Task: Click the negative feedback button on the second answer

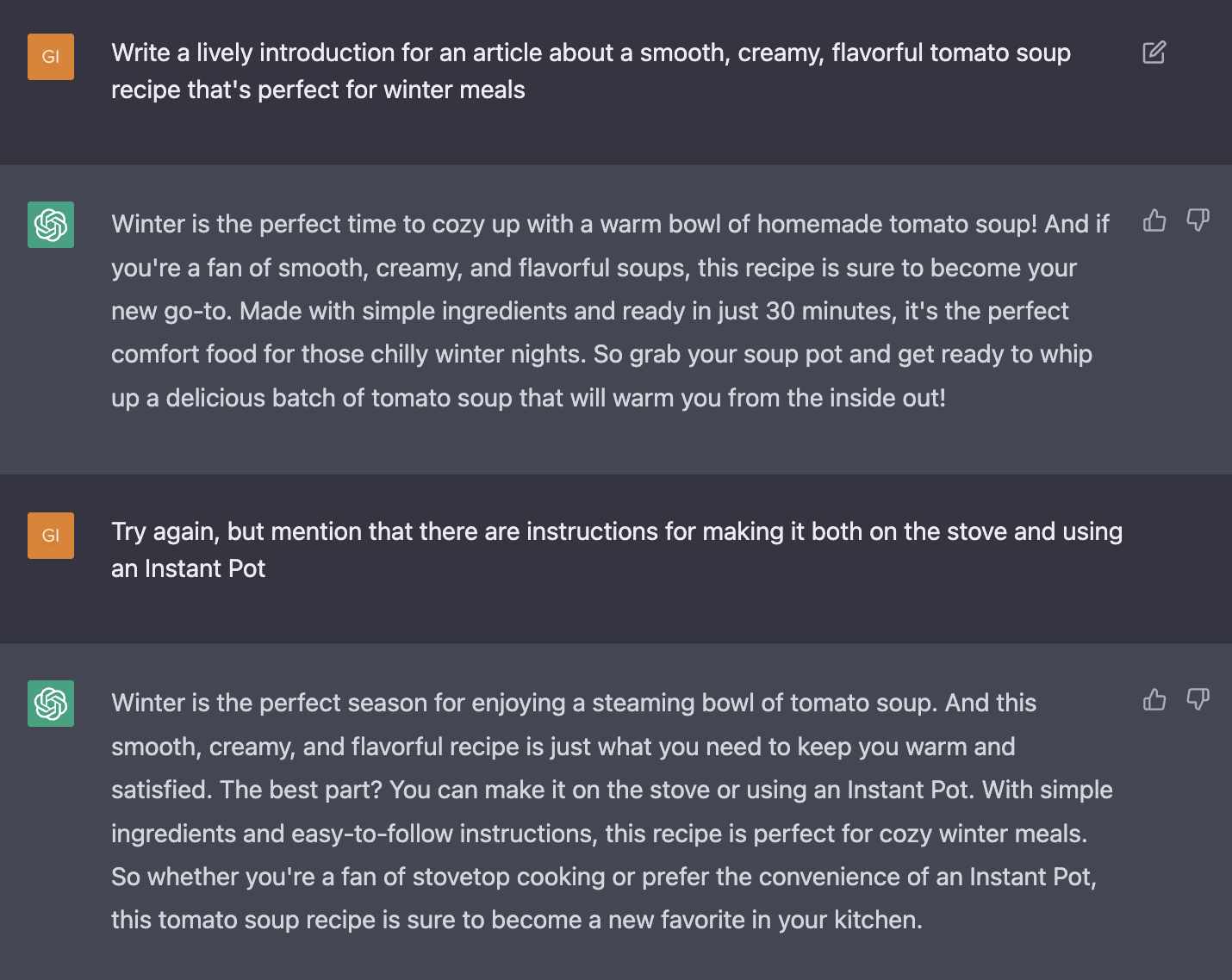Action: [x=1198, y=700]
